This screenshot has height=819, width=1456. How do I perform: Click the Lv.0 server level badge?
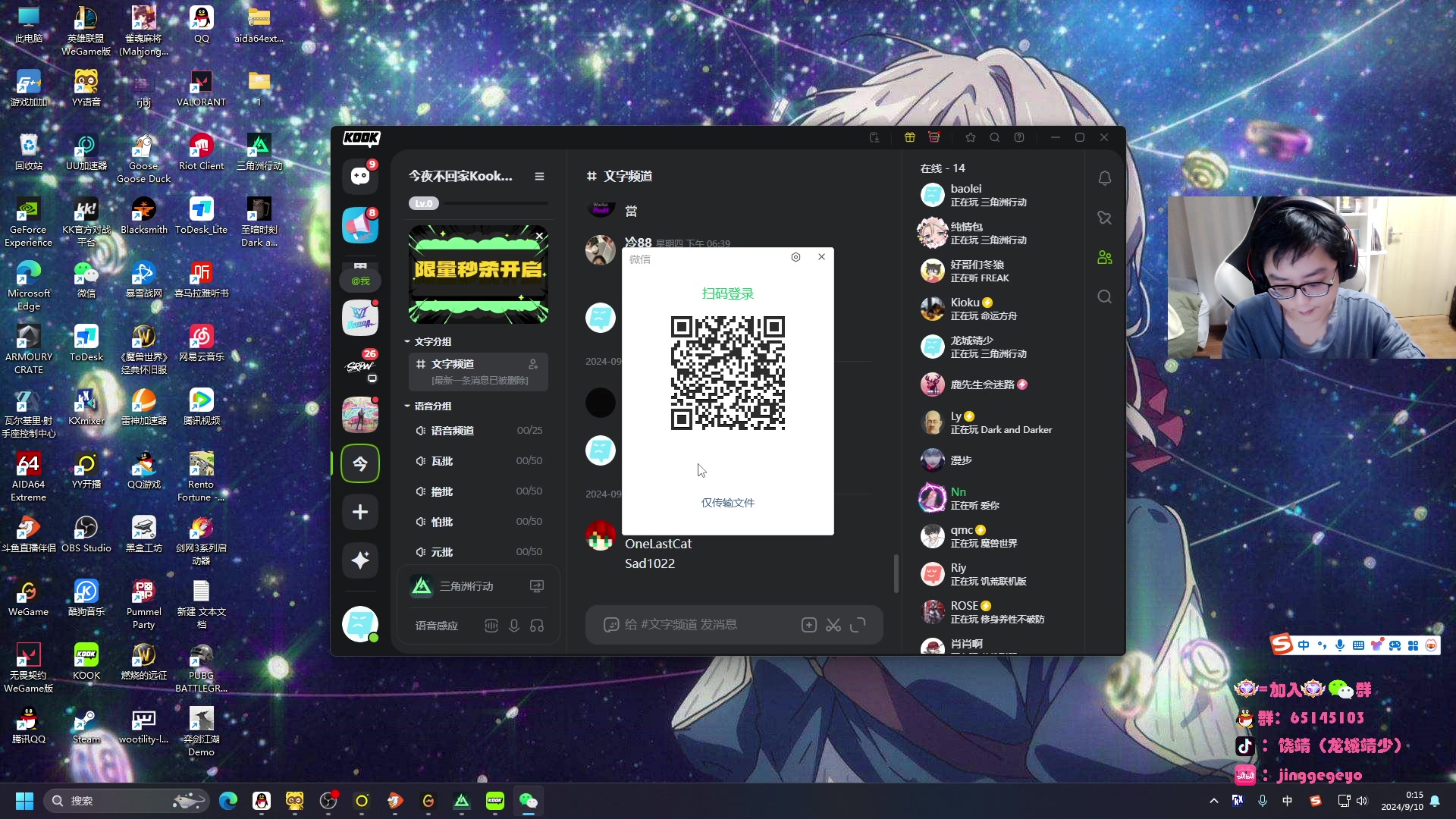tap(424, 203)
